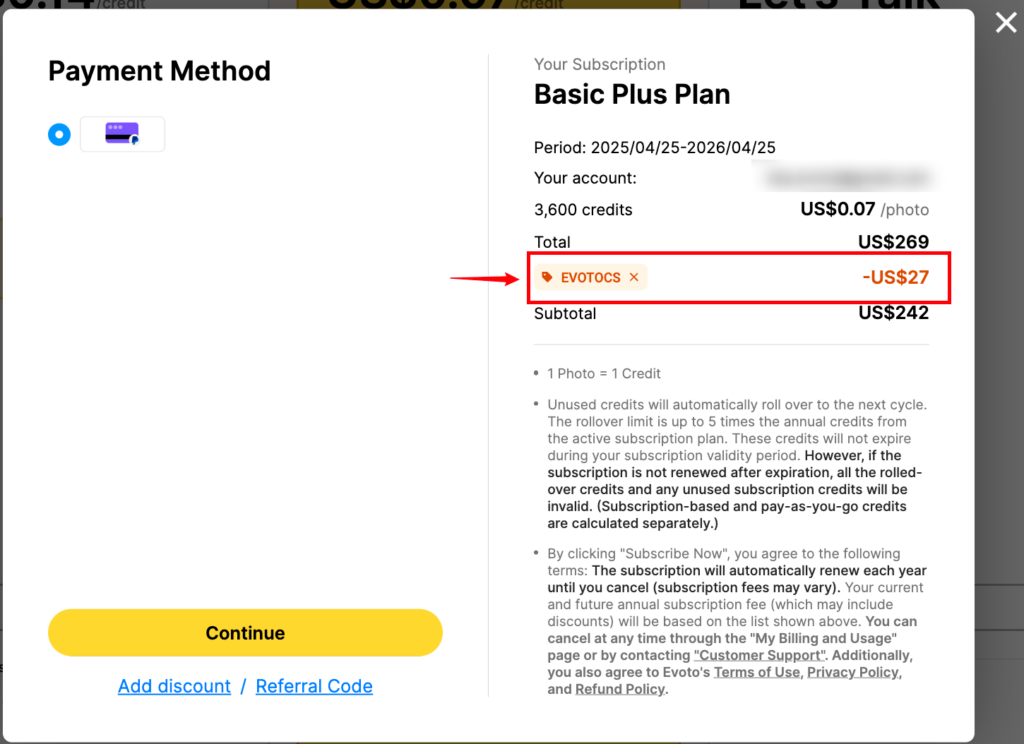
Task: Click the Basic Plus Plan heading
Action: coord(632,94)
